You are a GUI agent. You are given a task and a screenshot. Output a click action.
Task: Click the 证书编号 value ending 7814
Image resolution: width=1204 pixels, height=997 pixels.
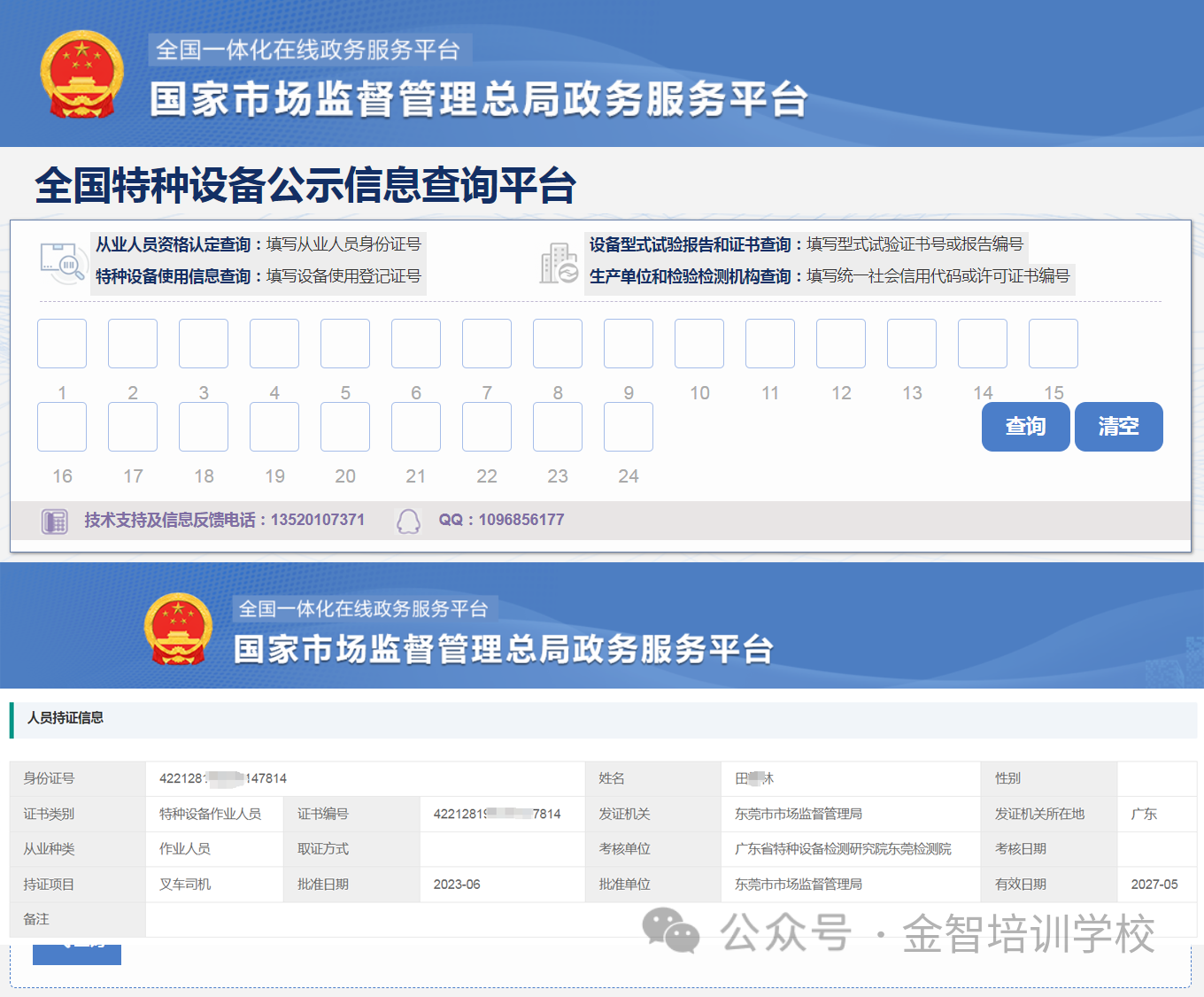497,814
